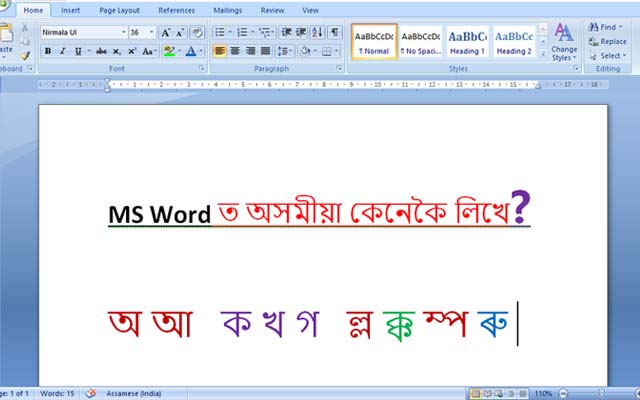The width and height of the screenshot is (640, 400).
Task: Click the Copy icon in Clipboard group
Action: (x=25, y=42)
